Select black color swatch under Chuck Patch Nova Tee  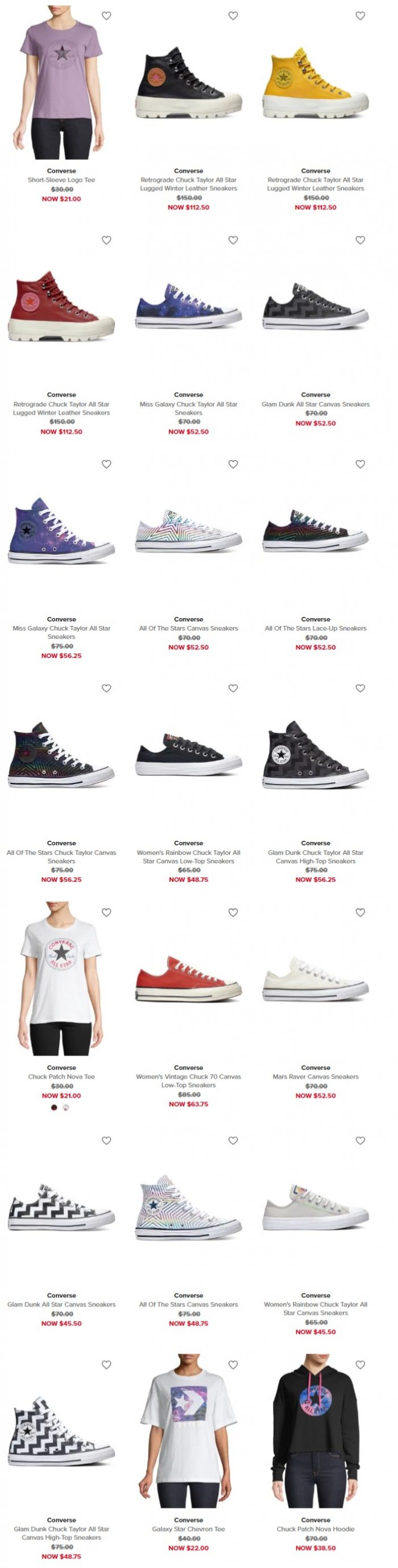point(55,1107)
